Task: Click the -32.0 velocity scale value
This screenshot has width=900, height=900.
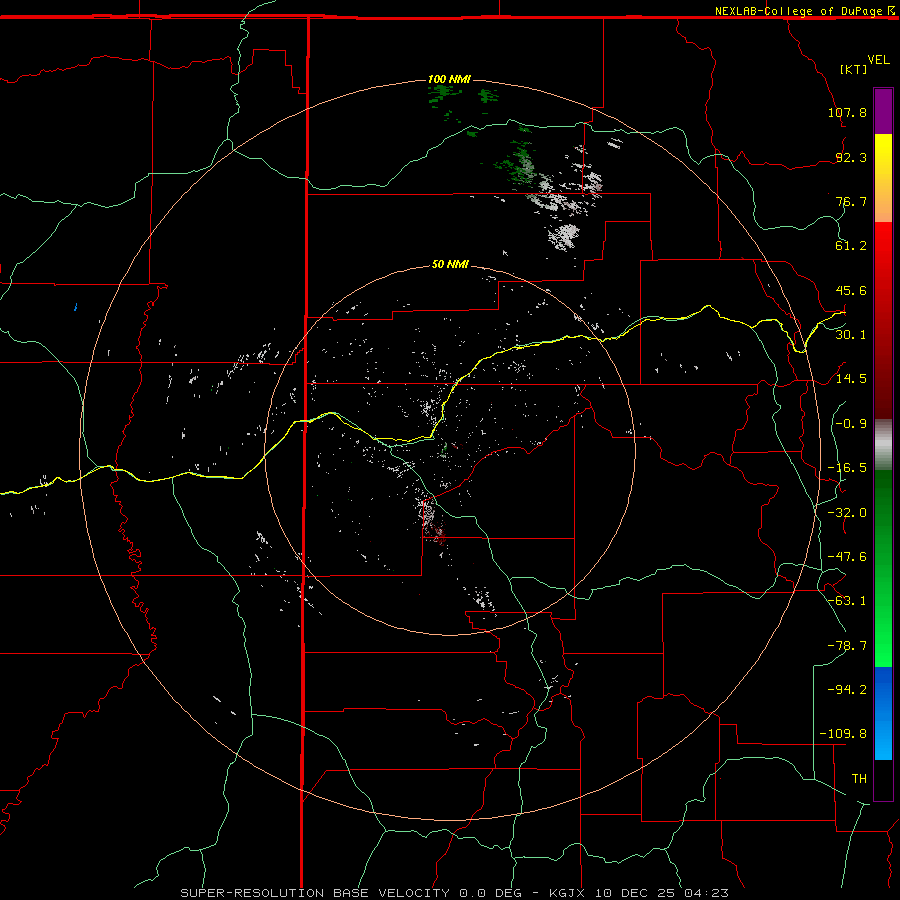Action: [847, 513]
